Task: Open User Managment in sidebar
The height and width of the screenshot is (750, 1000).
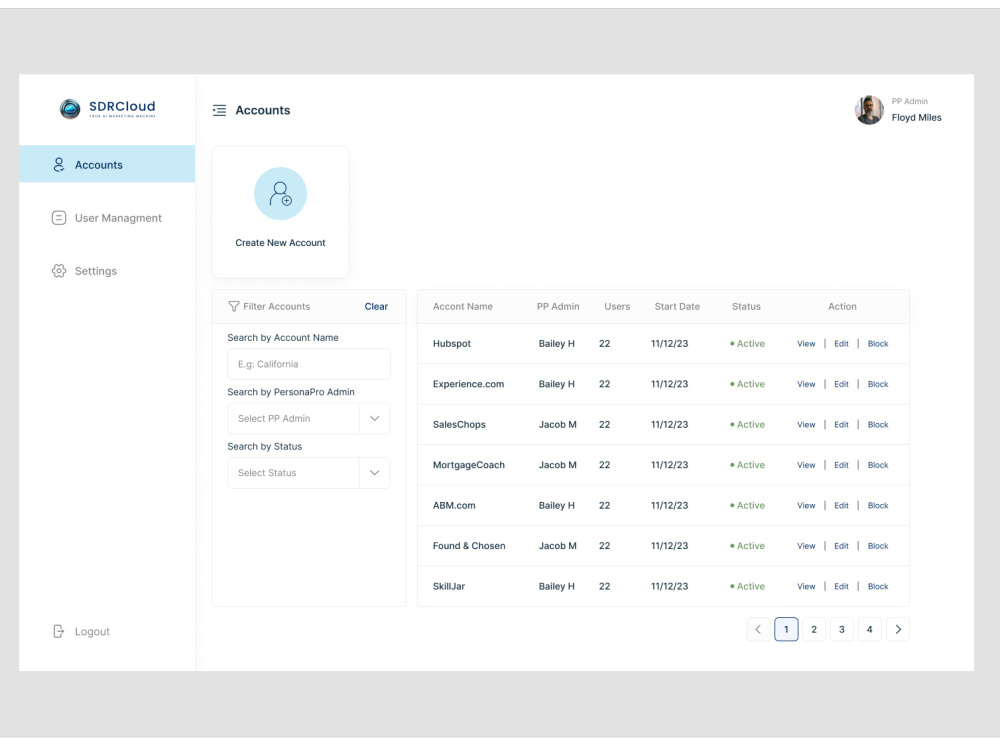Action: tap(107, 218)
